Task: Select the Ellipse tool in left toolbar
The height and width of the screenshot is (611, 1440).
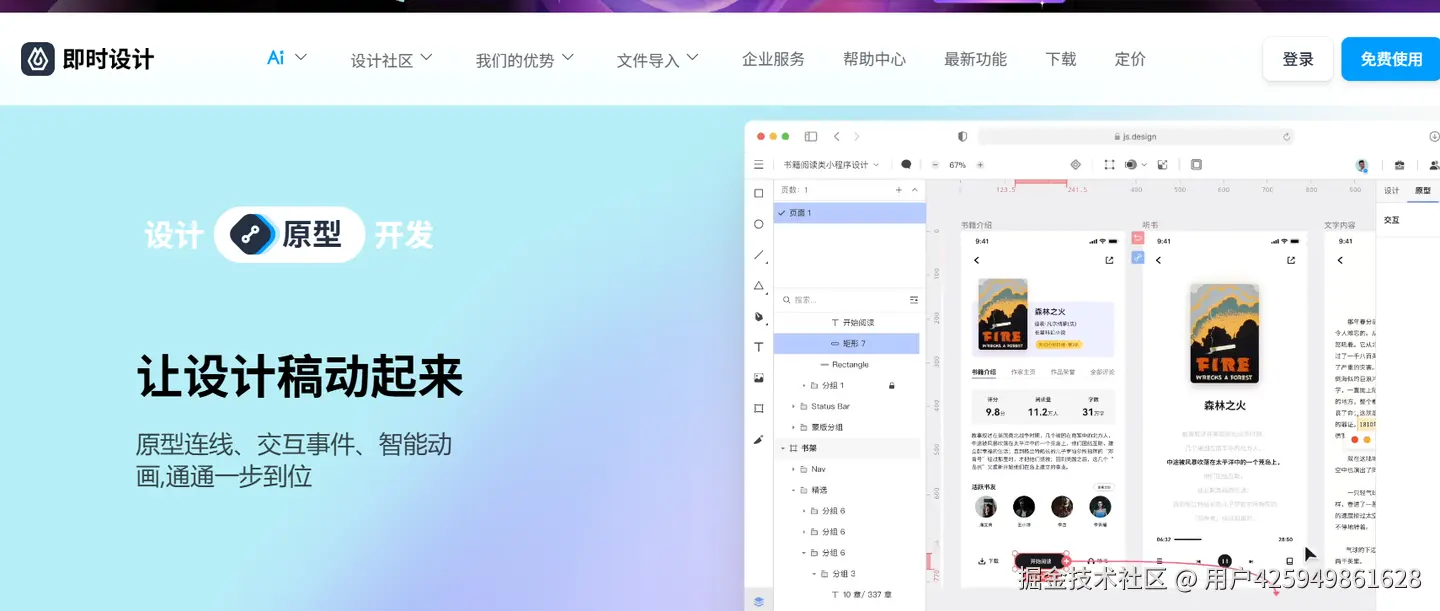Action: pos(759,224)
